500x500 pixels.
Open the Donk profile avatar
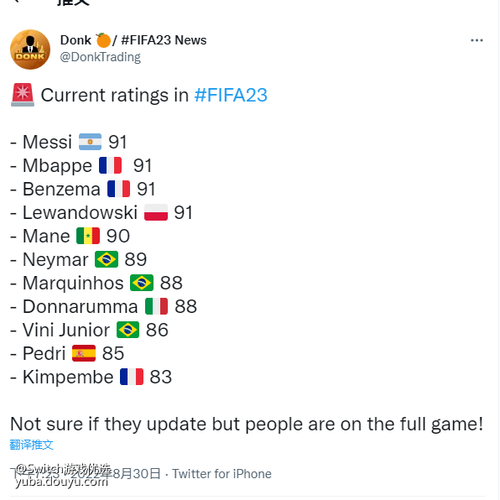[30, 49]
